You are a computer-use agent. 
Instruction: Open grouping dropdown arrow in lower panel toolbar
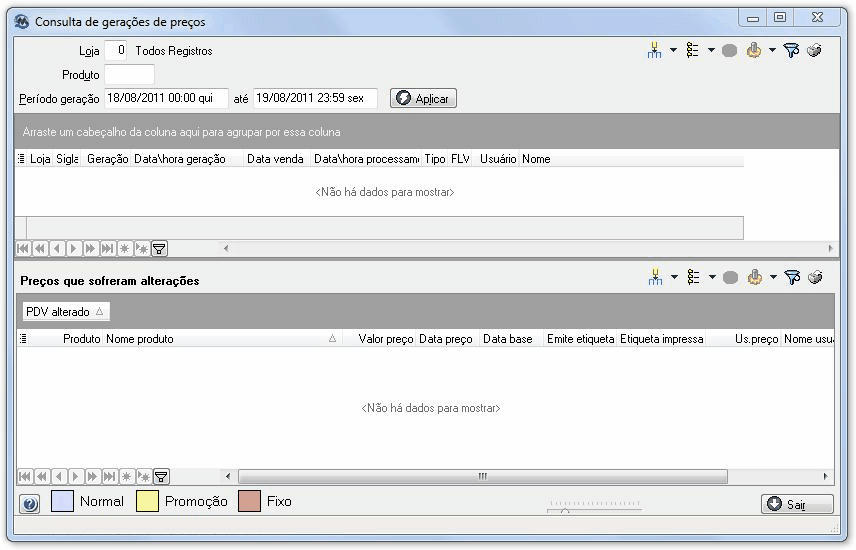(674, 277)
